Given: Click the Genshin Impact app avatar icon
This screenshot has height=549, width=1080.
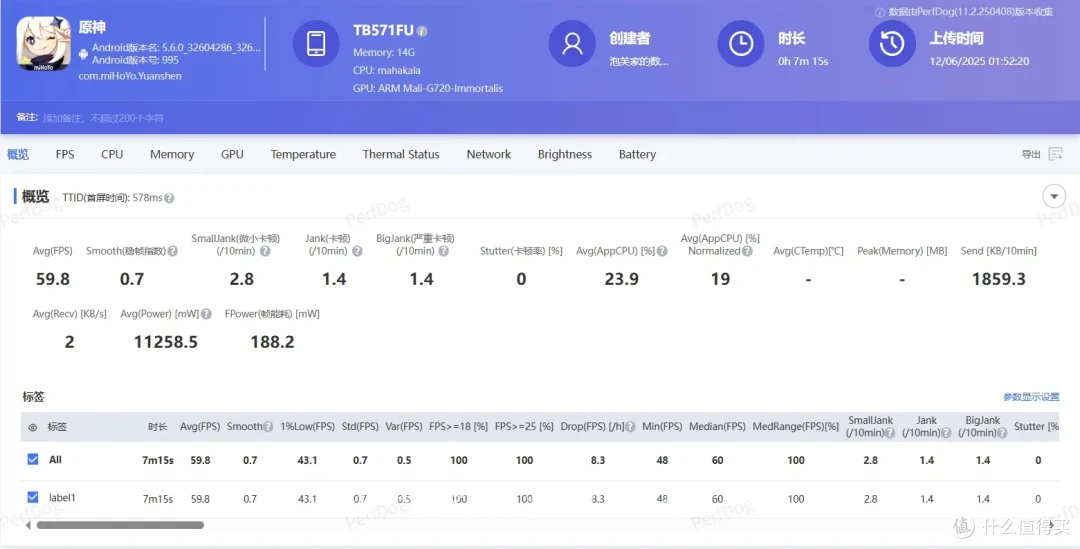Looking at the screenshot, I should point(43,43).
